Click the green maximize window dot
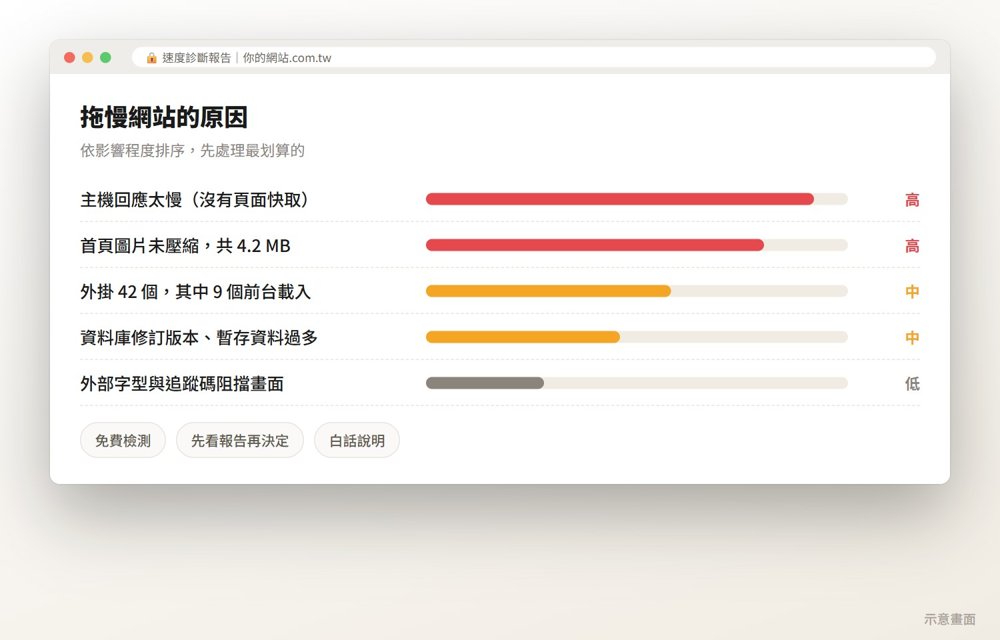1000x640 pixels. (105, 57)
